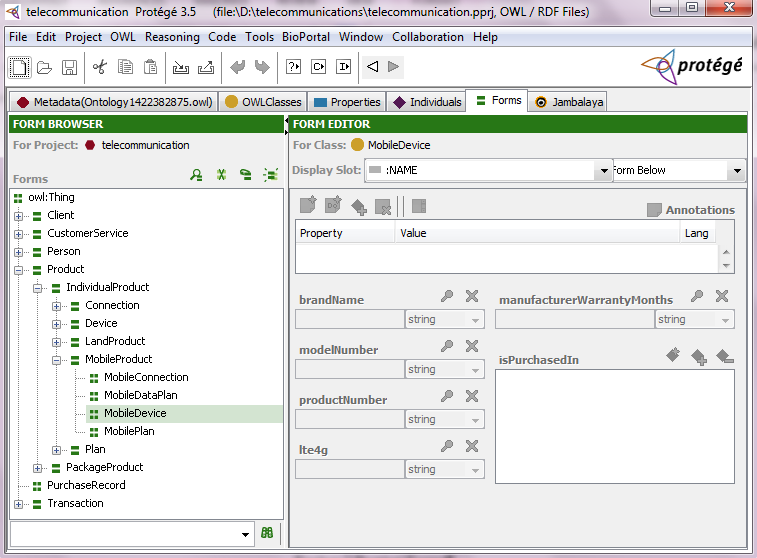The image size is (757, 558).
Task: Click the New Project toolbar icon
Action: click(x=19, y=67)
